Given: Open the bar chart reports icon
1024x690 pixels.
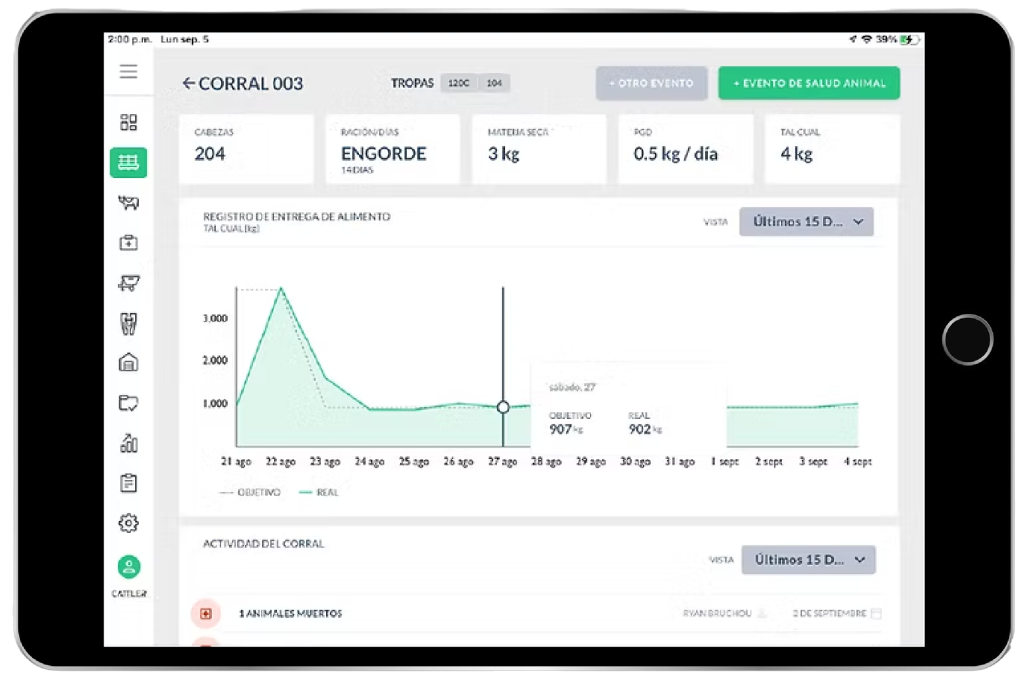Looking at the screenshot, I should click(x=128, y=443).
